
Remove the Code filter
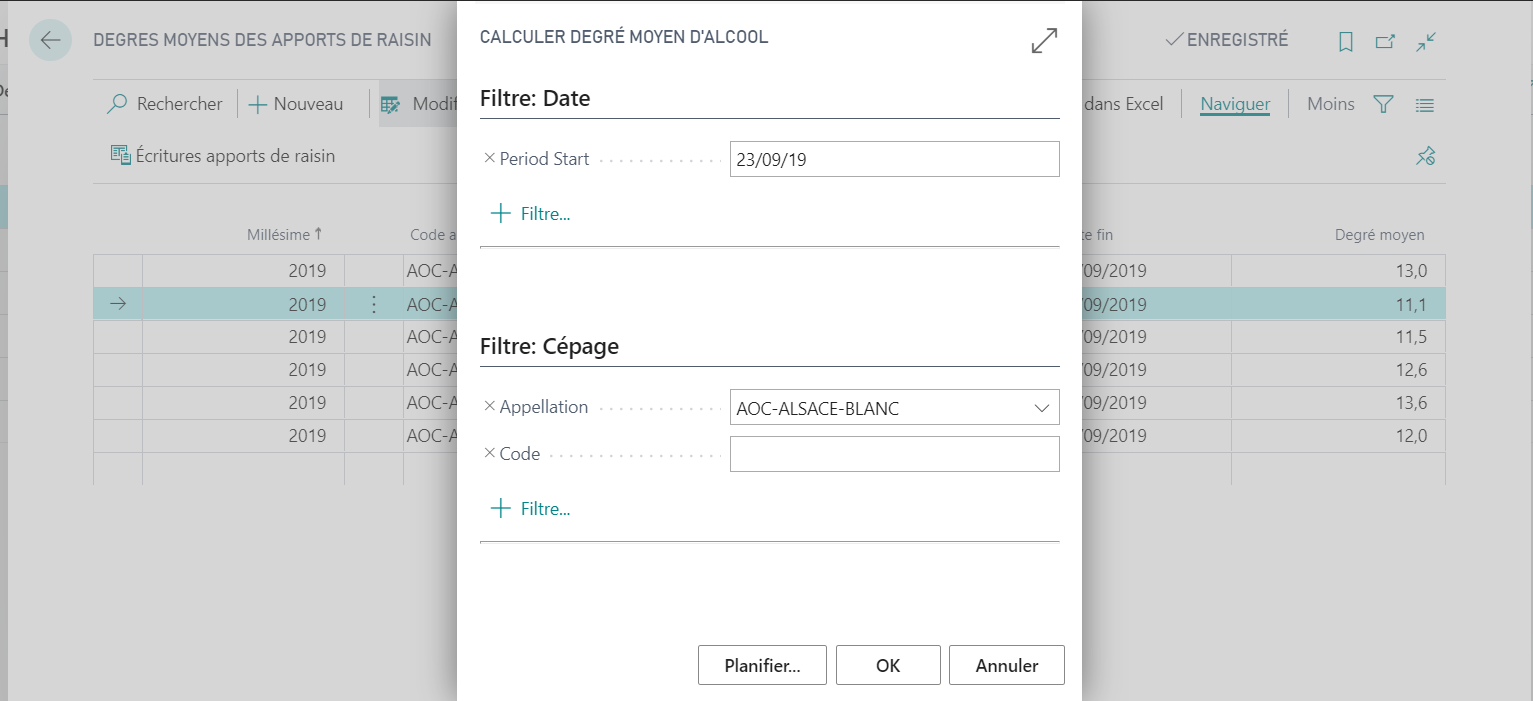[489, 453]
